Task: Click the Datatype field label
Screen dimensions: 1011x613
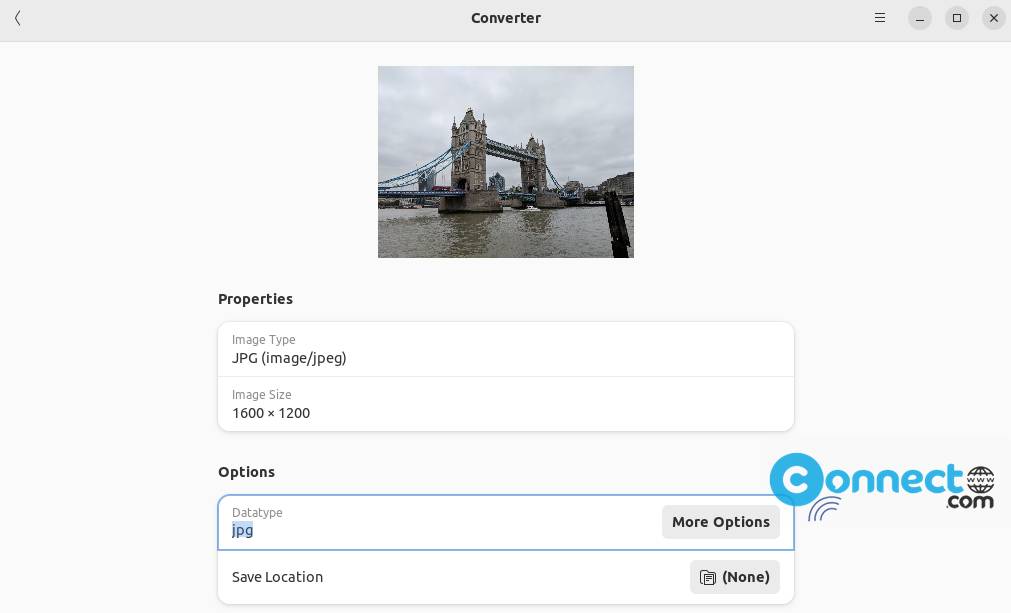Action: pos(257,513)
